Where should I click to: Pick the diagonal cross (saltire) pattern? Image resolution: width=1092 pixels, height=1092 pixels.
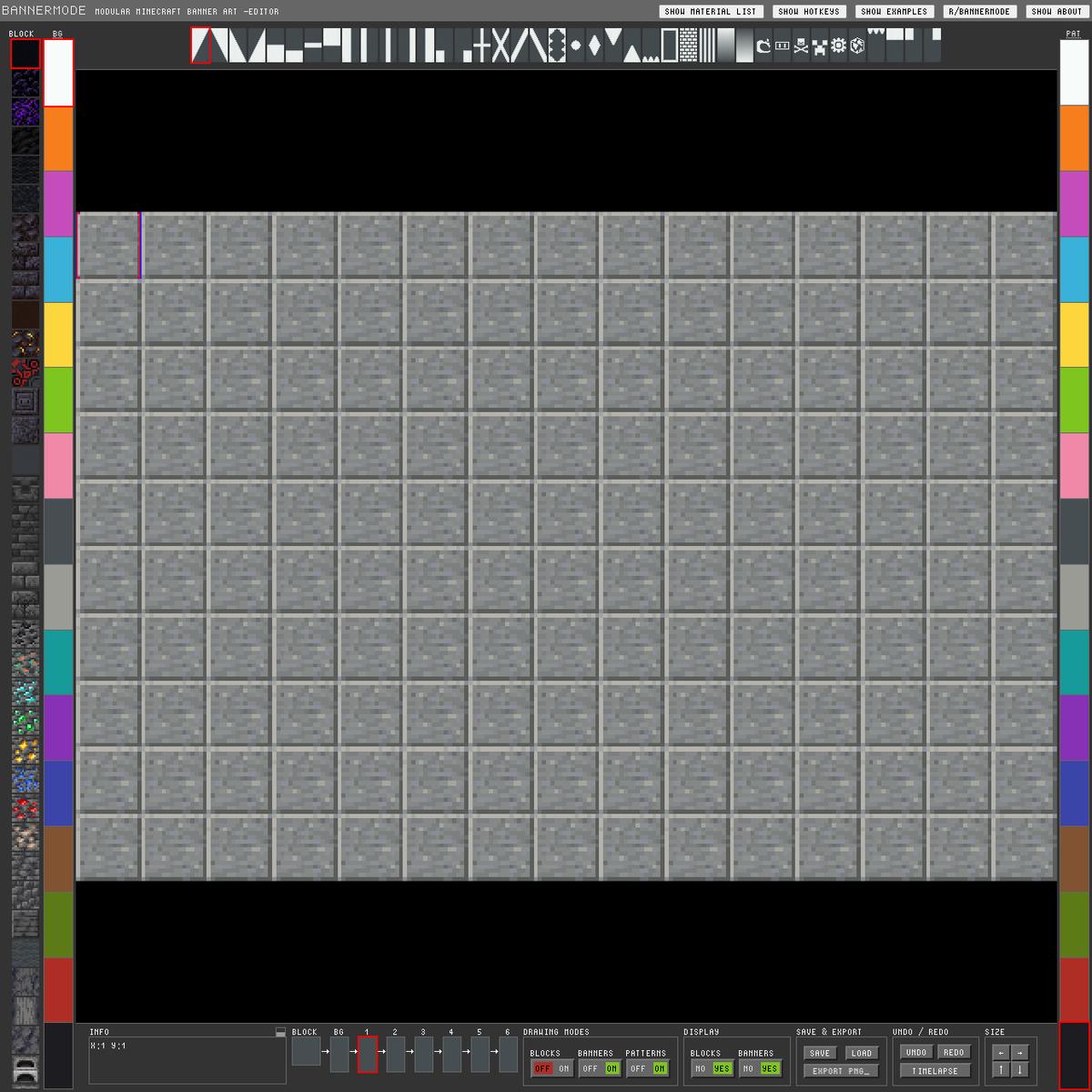coord(500,45)
